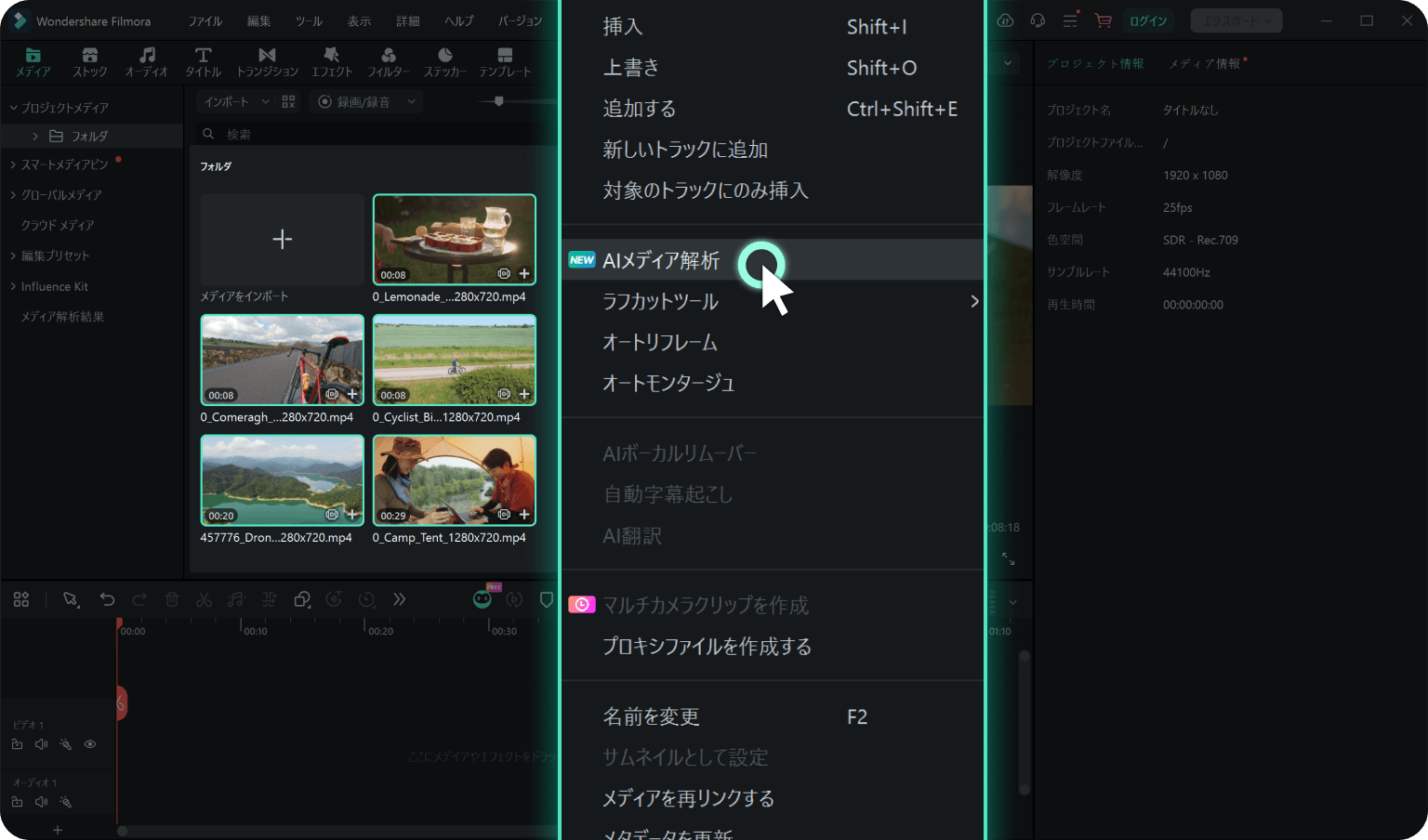This screenshot has width=1428, height=840.
Task: Click the ログイン button
Action: tap(1148, 20)
